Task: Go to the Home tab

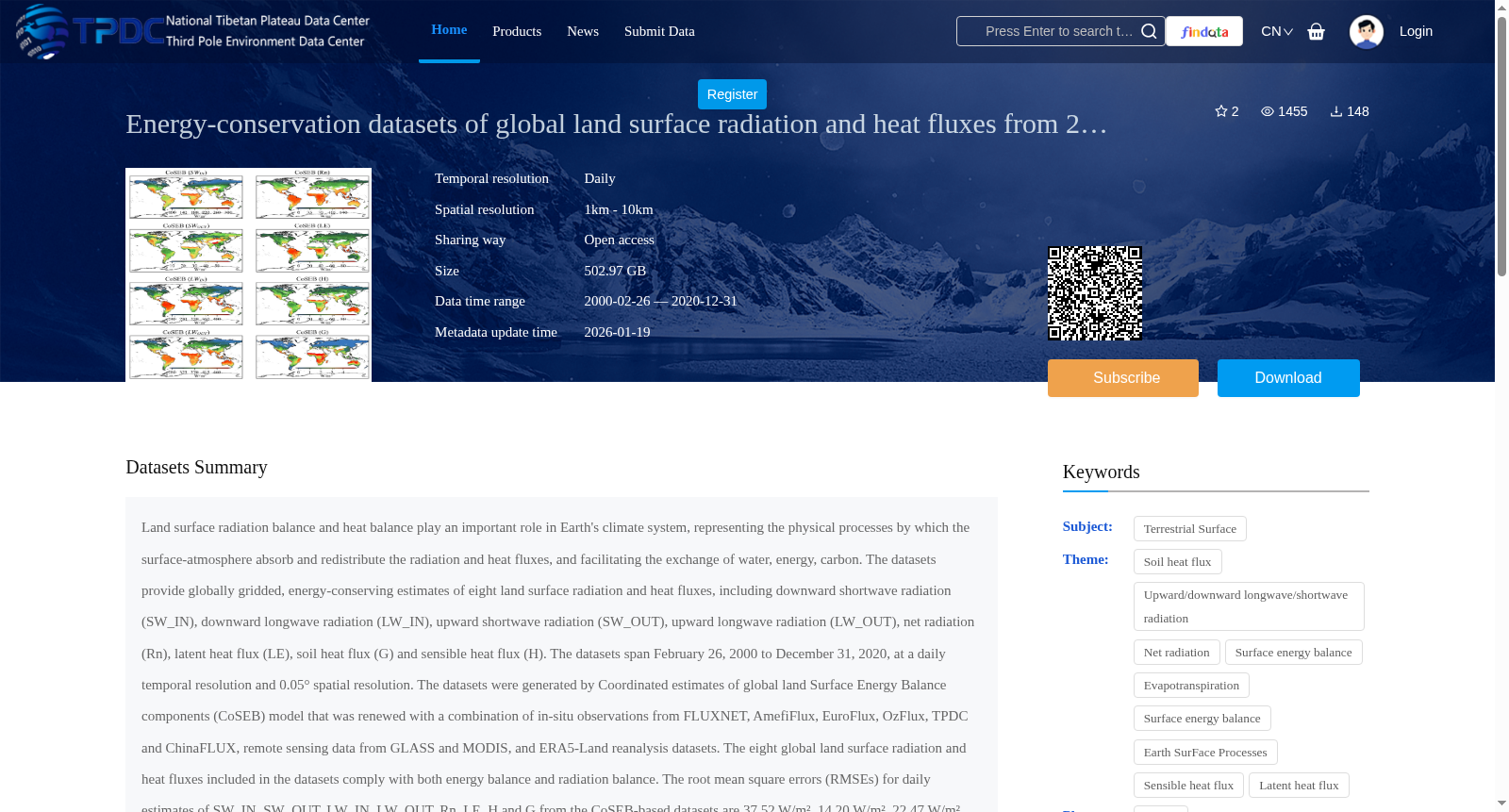Action: click(449, 30)
